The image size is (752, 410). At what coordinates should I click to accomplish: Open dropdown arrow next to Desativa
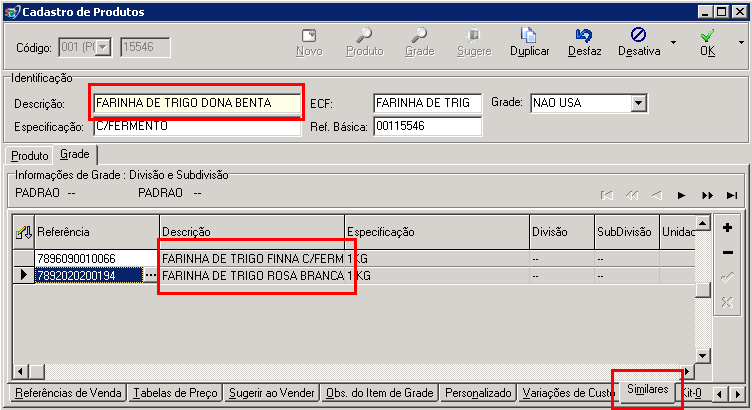click(673, 43)
